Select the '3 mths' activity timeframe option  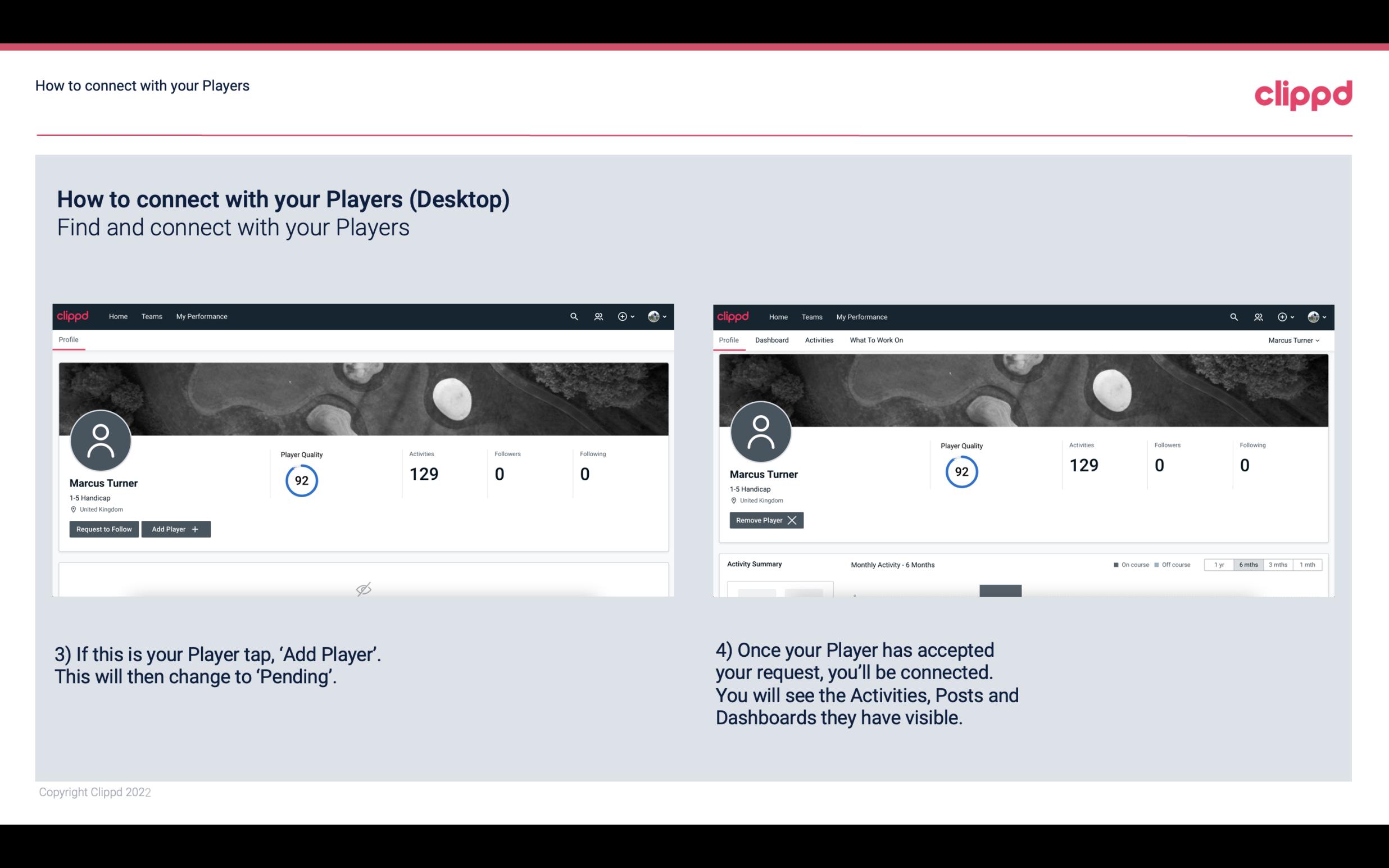click(x=1277, y=564)
